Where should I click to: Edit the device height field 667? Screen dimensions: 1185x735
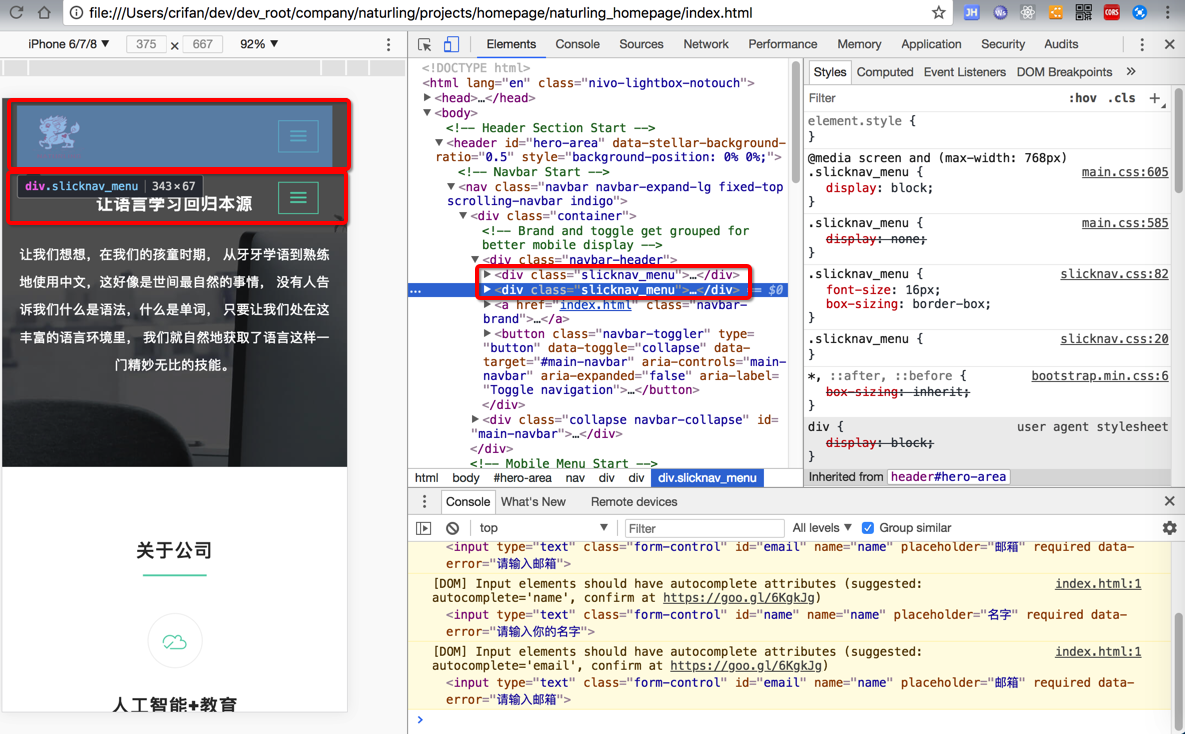(203, 44)
